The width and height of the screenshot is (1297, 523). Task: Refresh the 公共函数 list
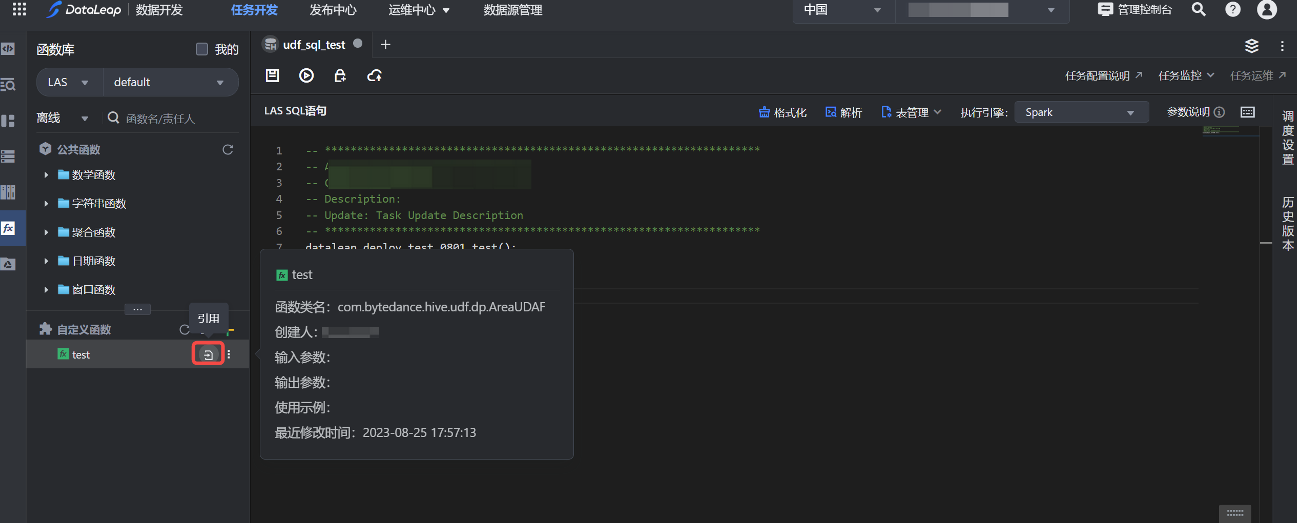tap(228, 149)
